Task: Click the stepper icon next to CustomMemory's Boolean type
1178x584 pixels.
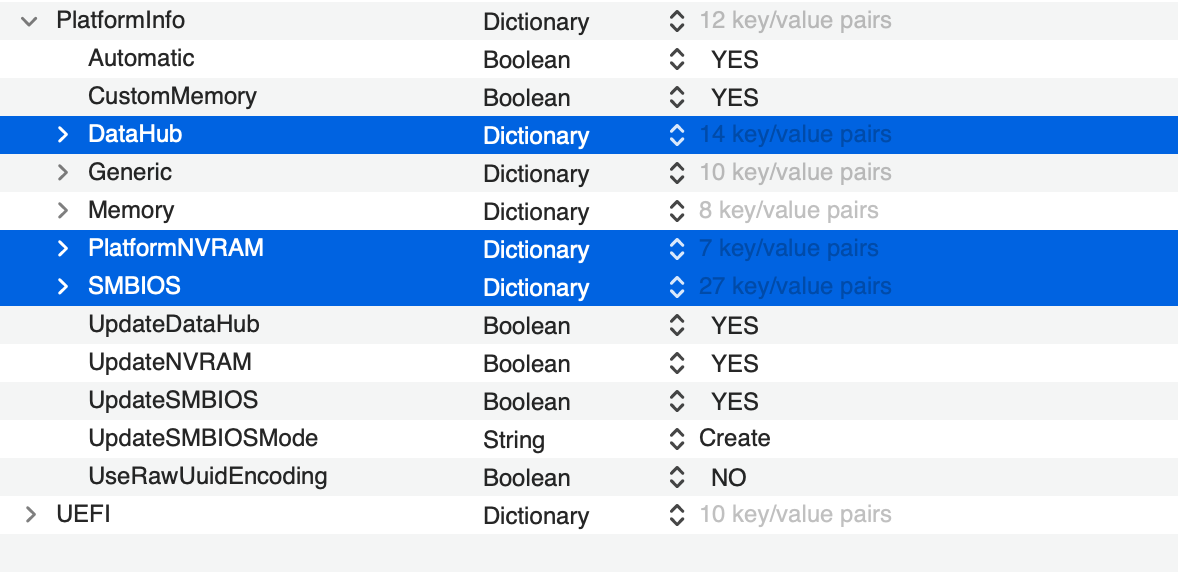Action: pos(677,97)
